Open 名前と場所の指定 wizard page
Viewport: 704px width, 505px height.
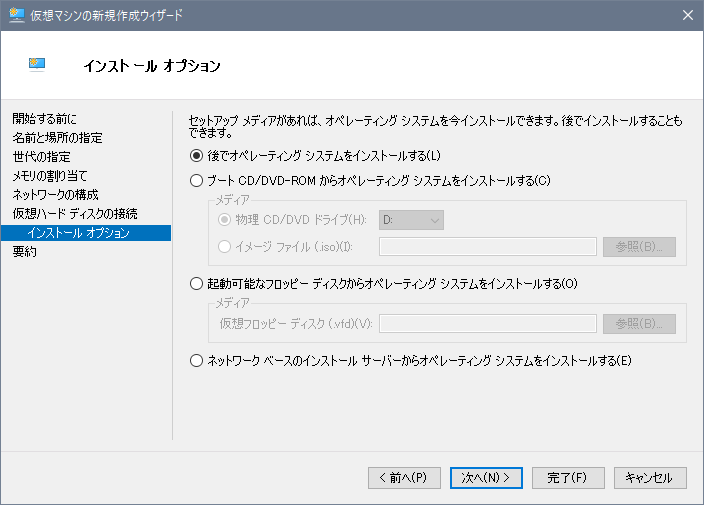[x=57, y=138]
